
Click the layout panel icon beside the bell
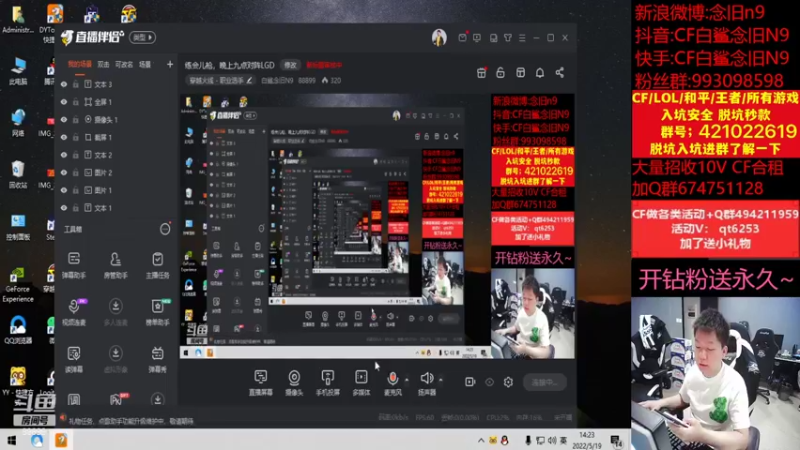[520, 72]
